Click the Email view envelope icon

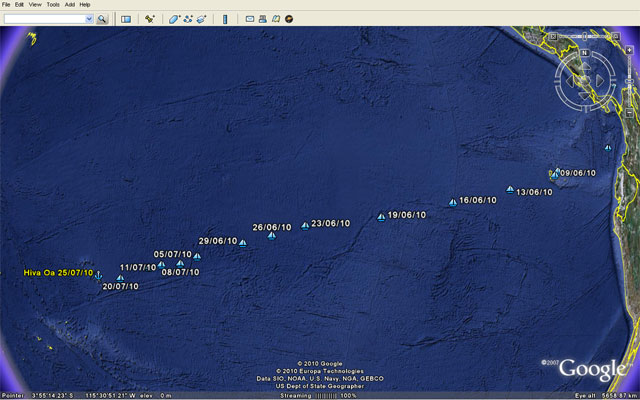tap(250, 19)
